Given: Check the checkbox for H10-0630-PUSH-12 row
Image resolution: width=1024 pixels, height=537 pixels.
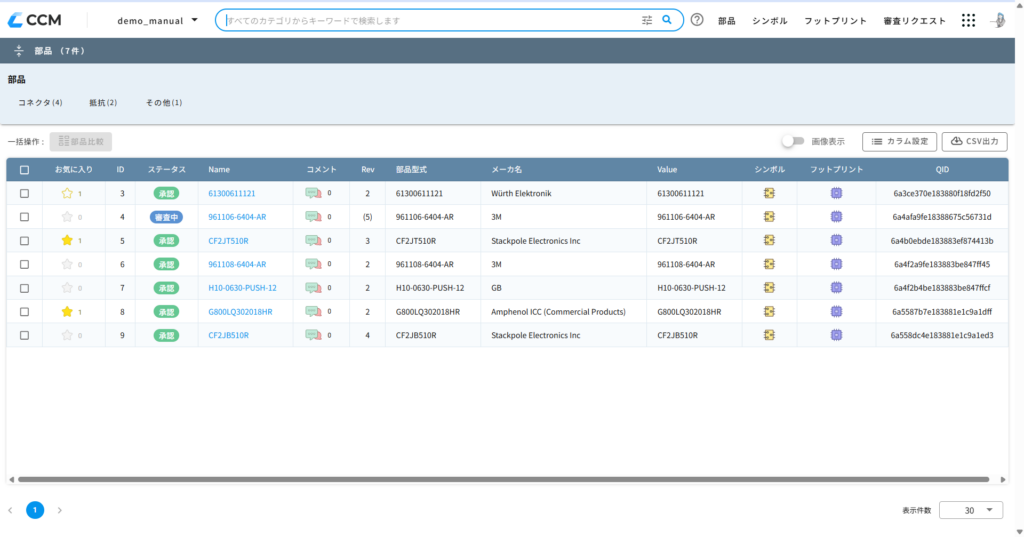Looking at the screenshot, I should click(24, 288).
